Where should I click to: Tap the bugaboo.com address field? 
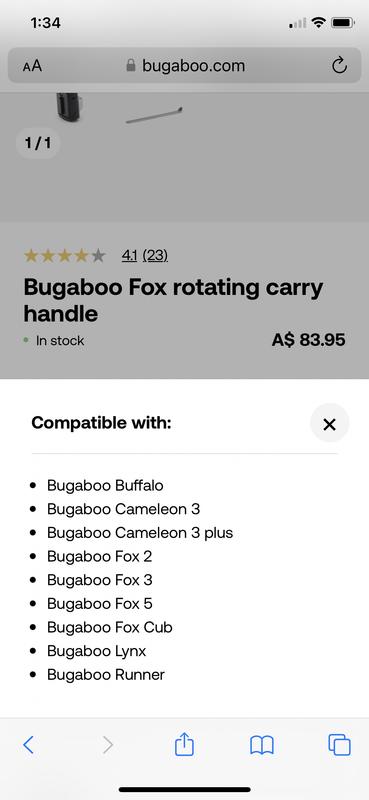point(184,65)
